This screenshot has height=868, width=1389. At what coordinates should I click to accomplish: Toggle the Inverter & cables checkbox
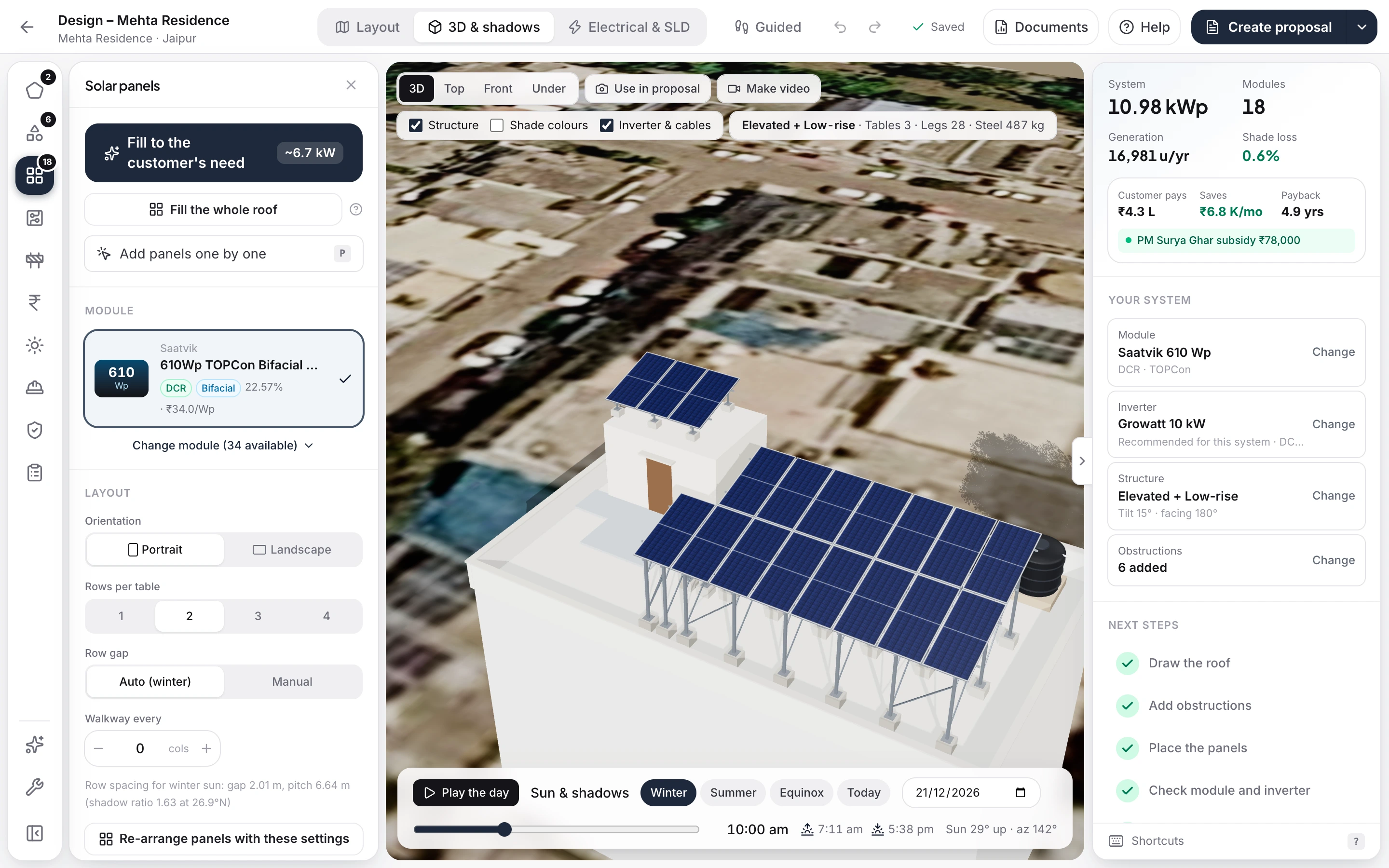[x=606, y=125]
